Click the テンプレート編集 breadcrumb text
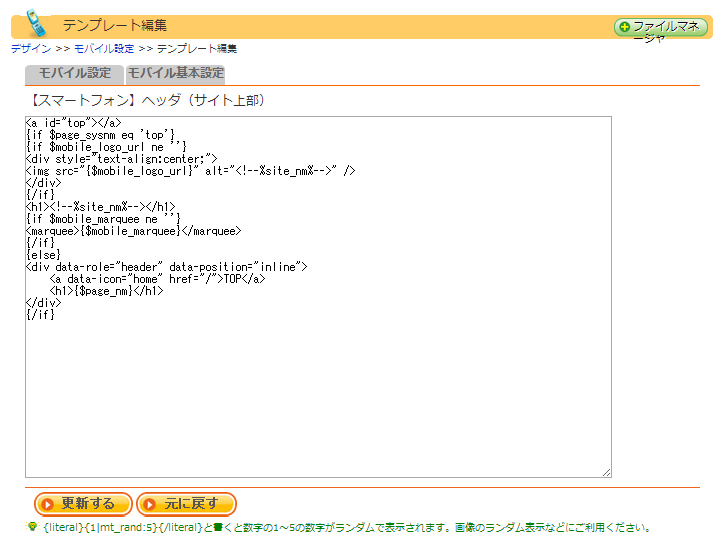The height and width of the screenshot is (559, 727). pyautogui.click(x=197, y=49)
